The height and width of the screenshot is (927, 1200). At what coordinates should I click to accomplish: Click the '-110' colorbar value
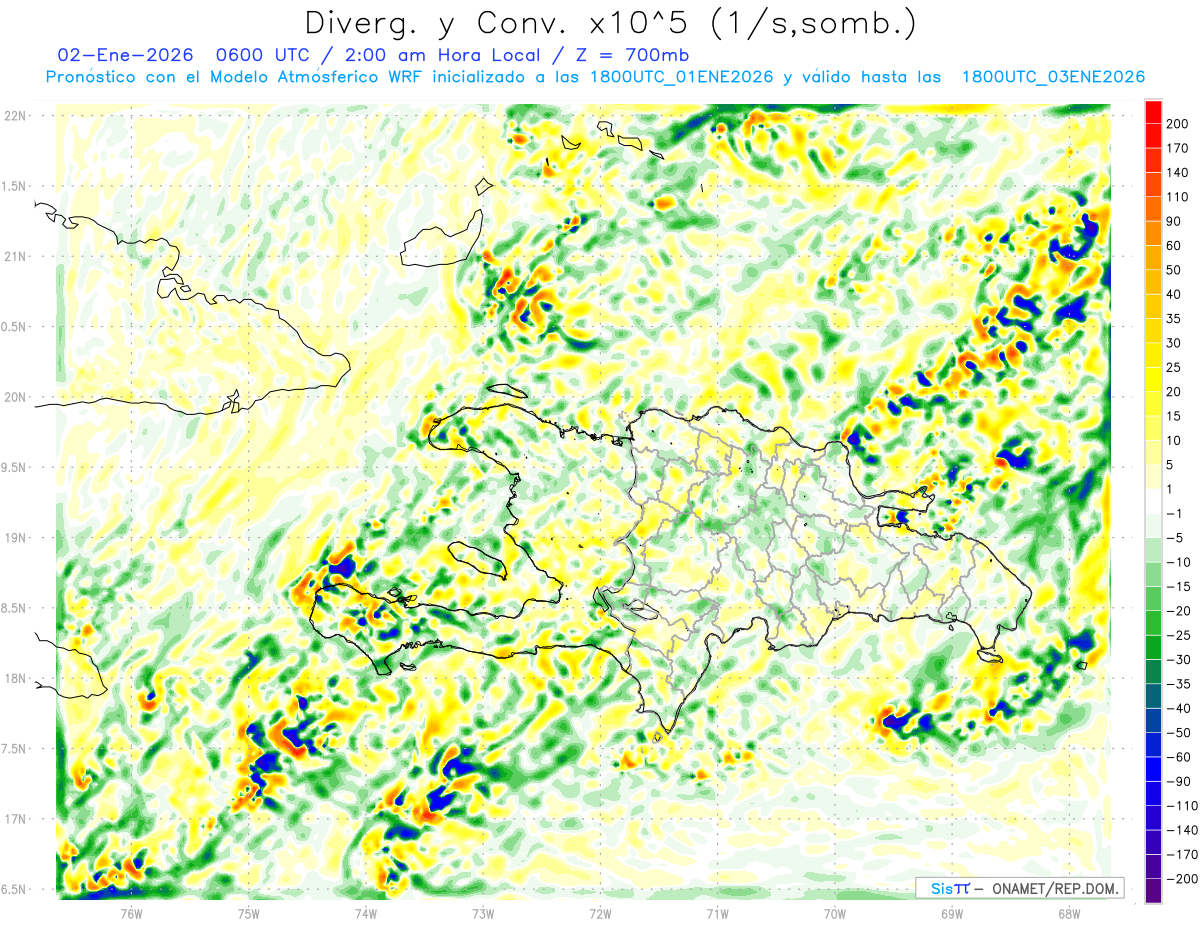tap(1181, 806)
